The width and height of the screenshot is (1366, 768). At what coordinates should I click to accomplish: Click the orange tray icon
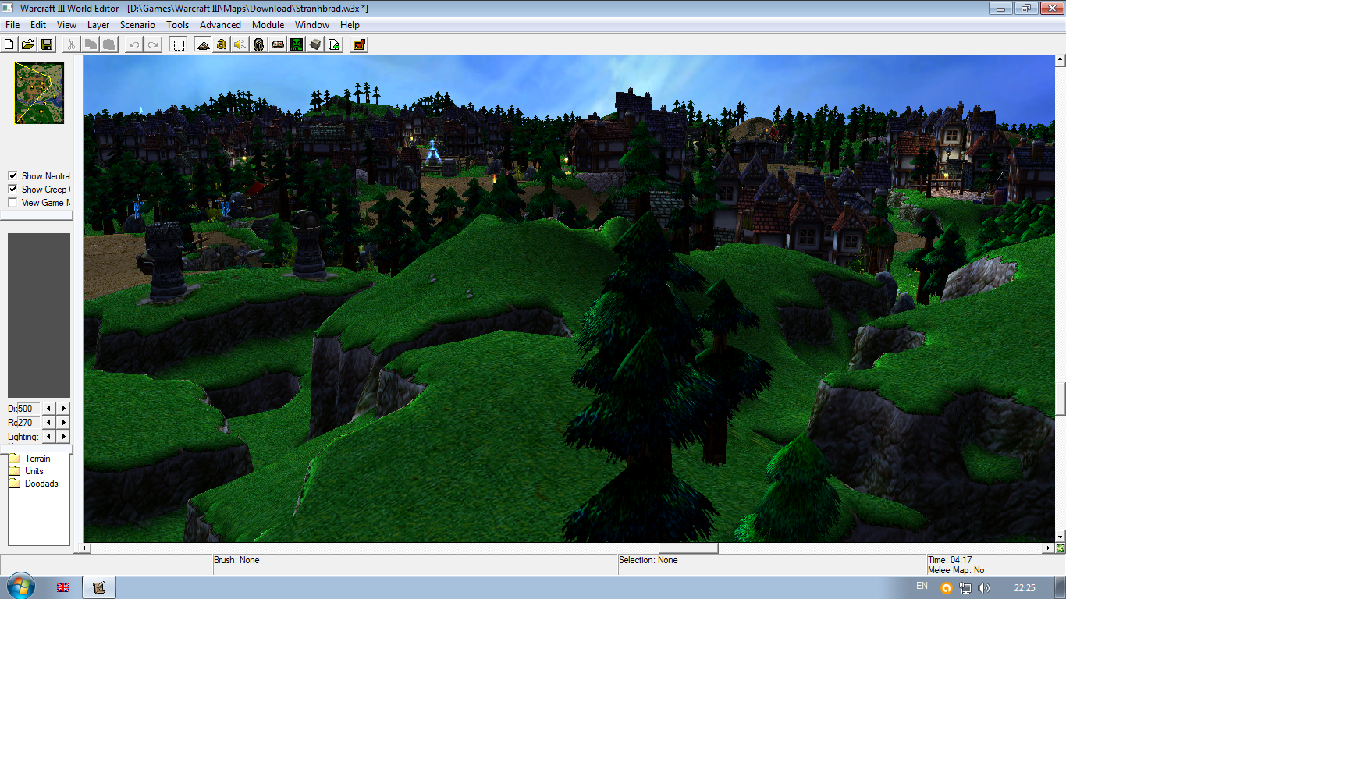[x=946, y=588]
